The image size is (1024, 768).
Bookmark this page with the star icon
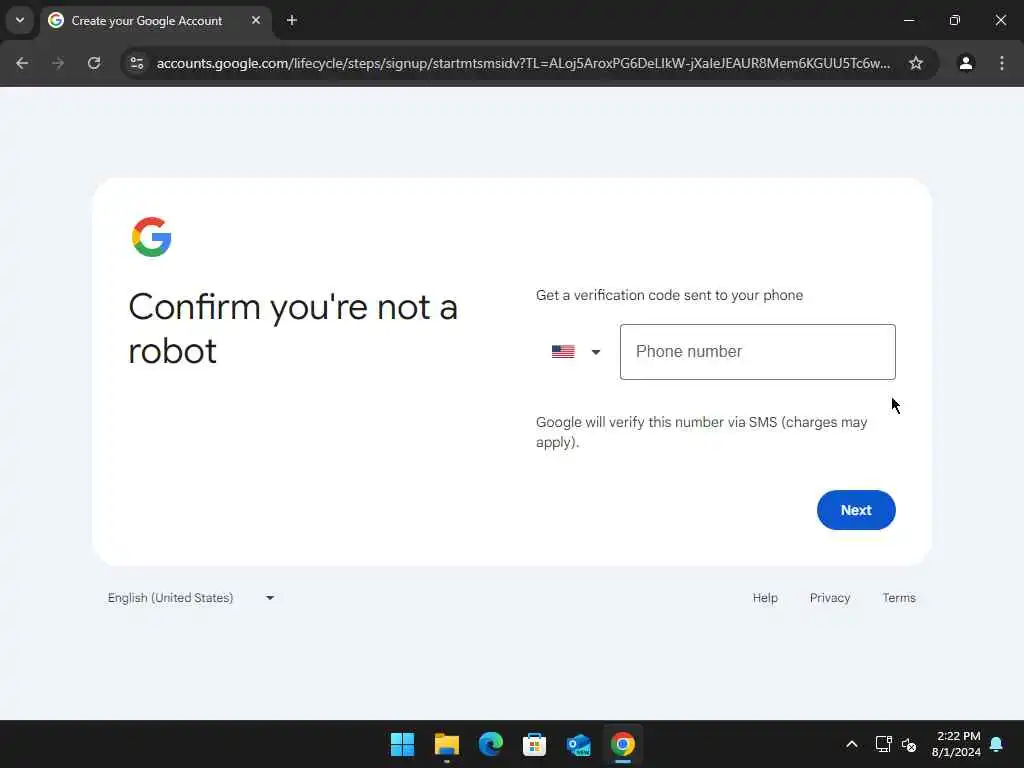tap(916, 63)
